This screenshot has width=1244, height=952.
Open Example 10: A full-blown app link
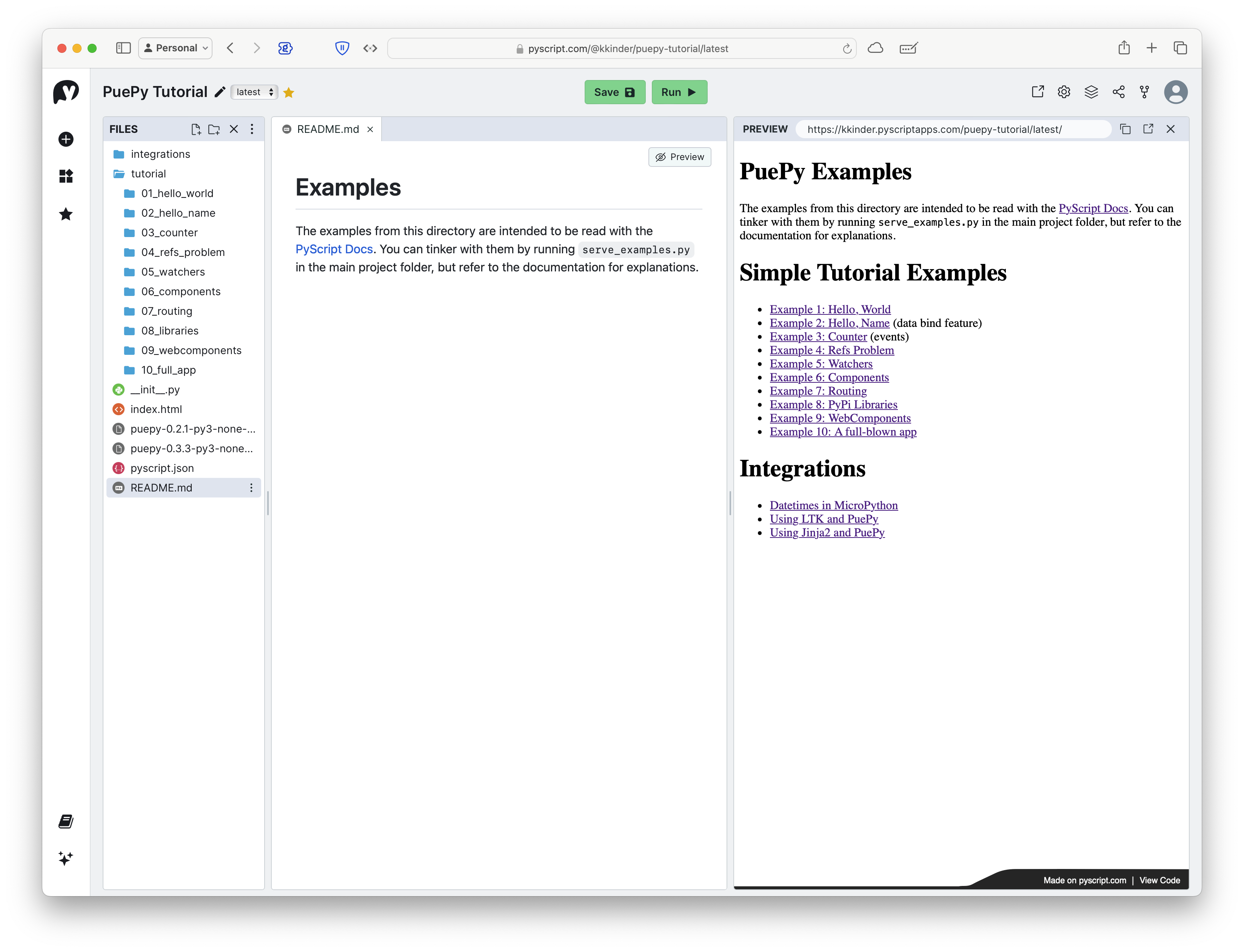843,432
